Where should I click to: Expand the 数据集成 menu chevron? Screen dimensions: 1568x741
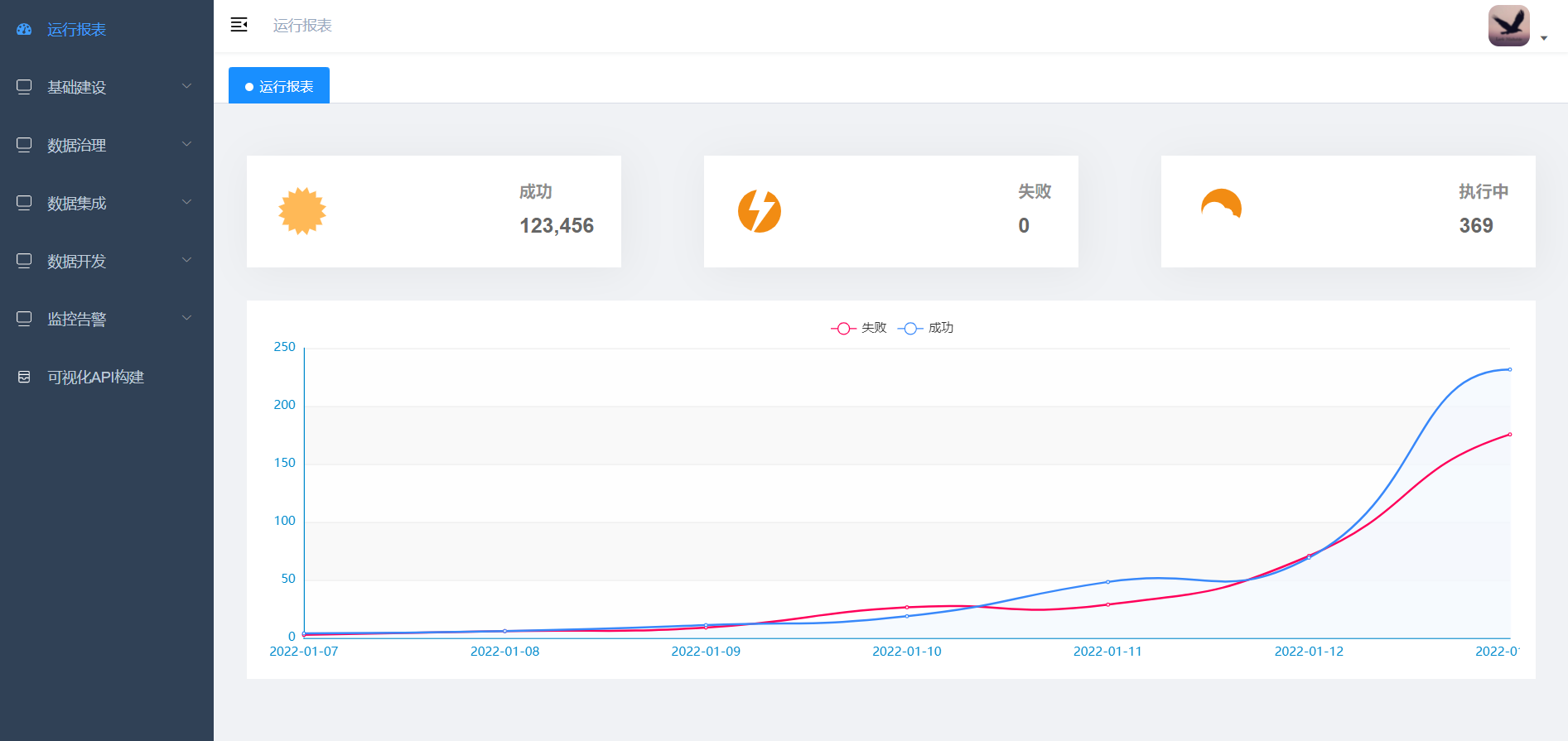[186, 202]
